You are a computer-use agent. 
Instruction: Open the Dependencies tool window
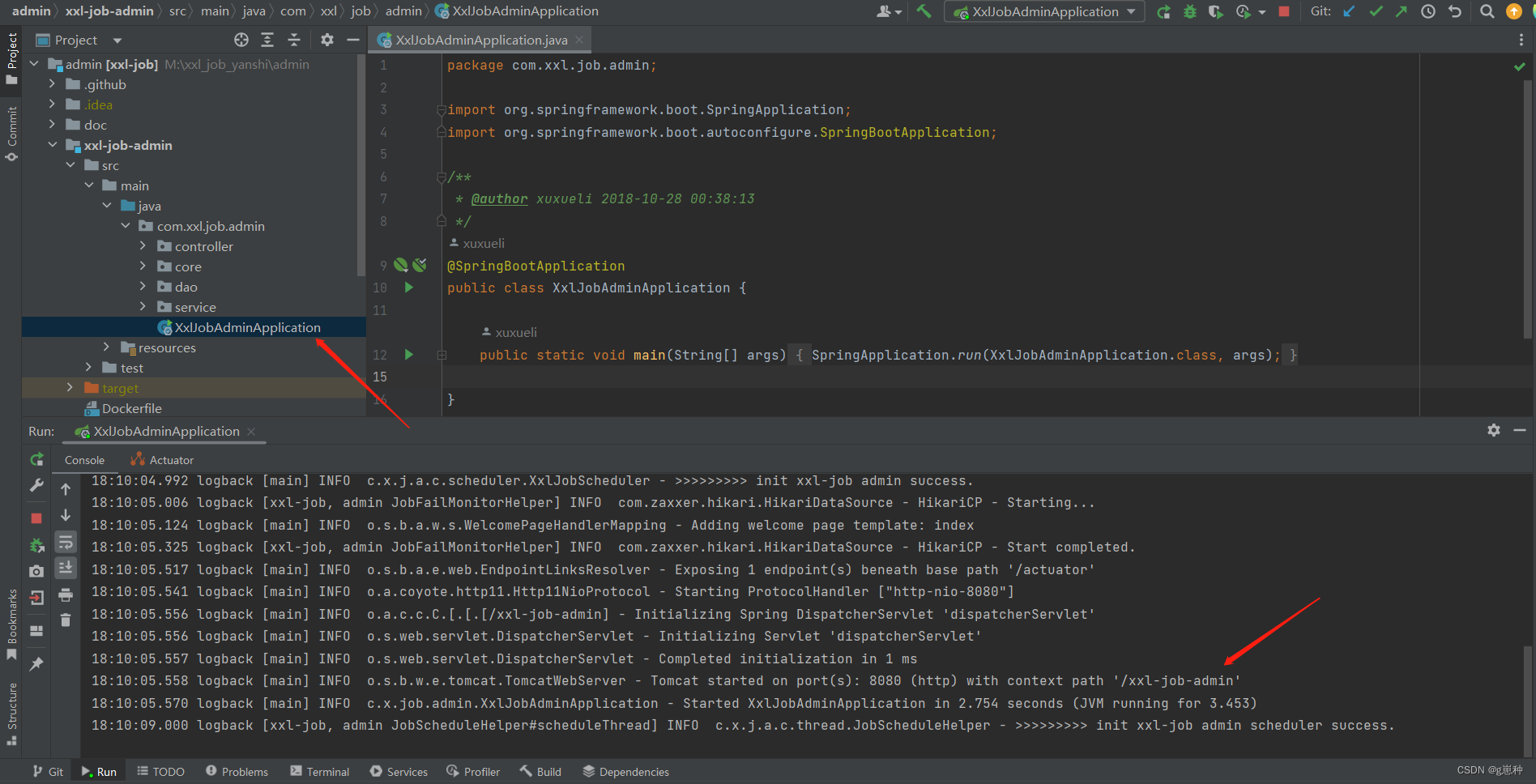625,772
